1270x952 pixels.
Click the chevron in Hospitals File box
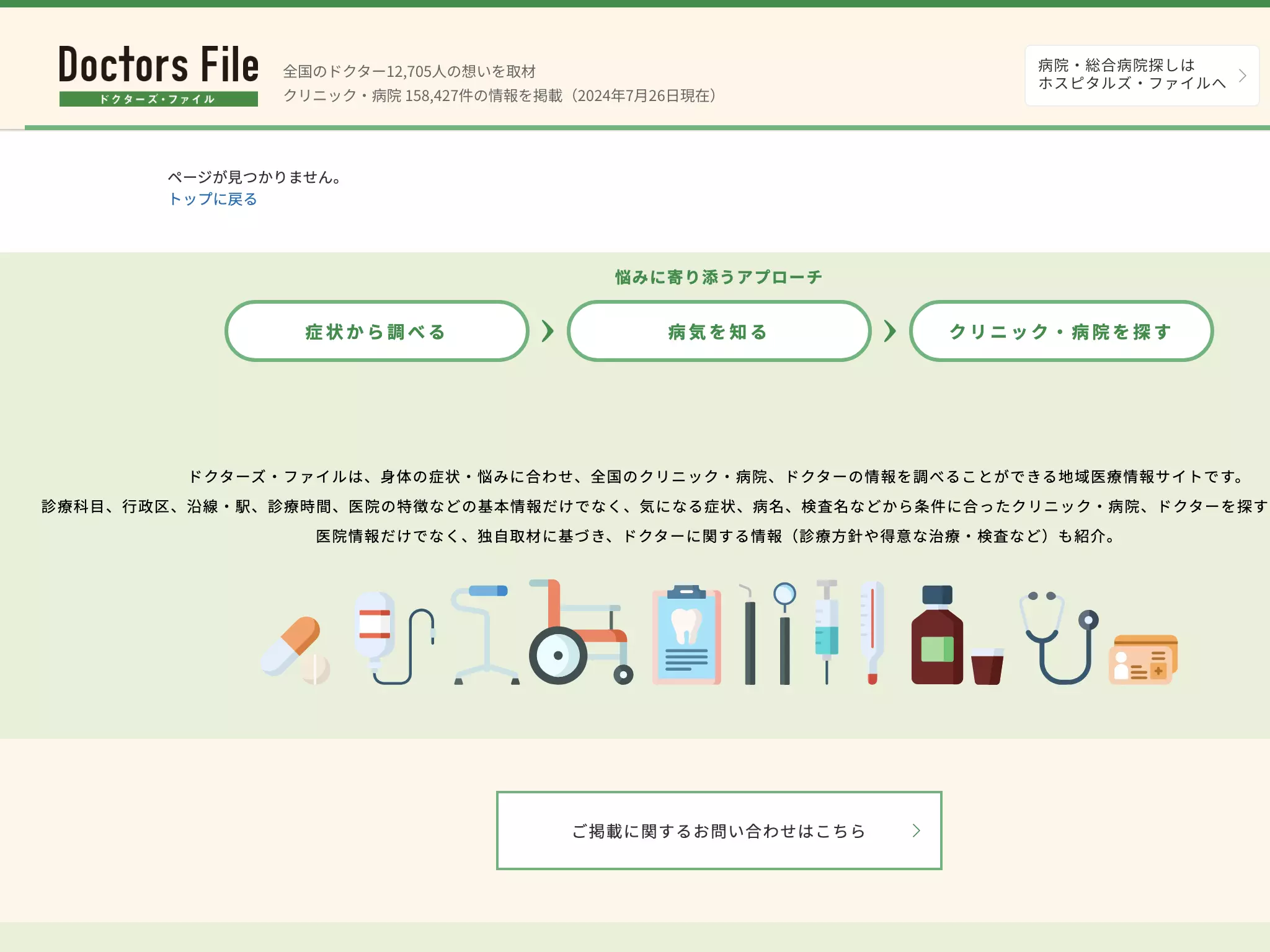tap(1242, 76)
